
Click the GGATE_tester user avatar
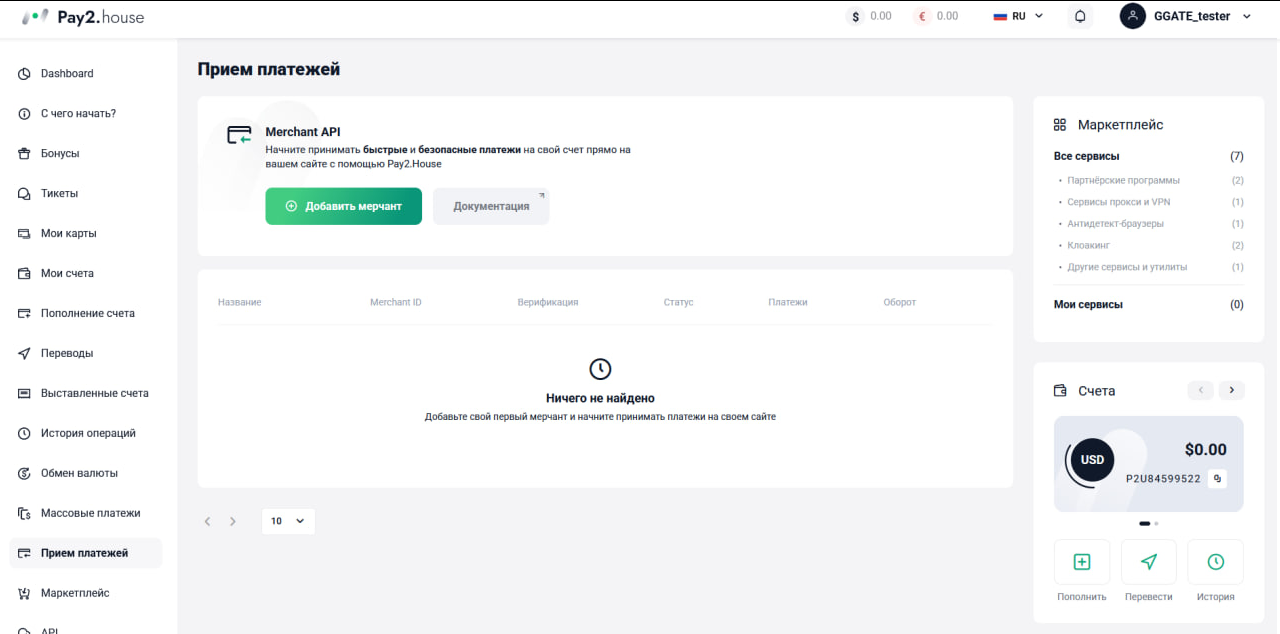coord(1133,16)
